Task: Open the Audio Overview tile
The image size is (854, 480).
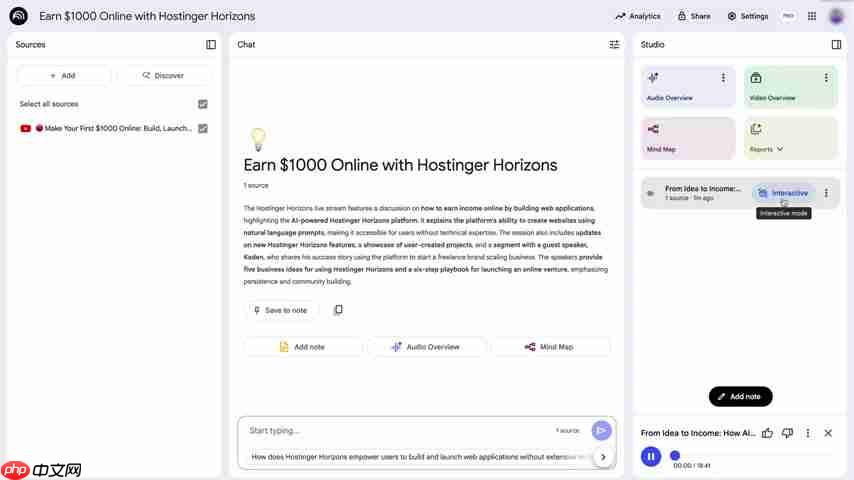Action: 687,87
